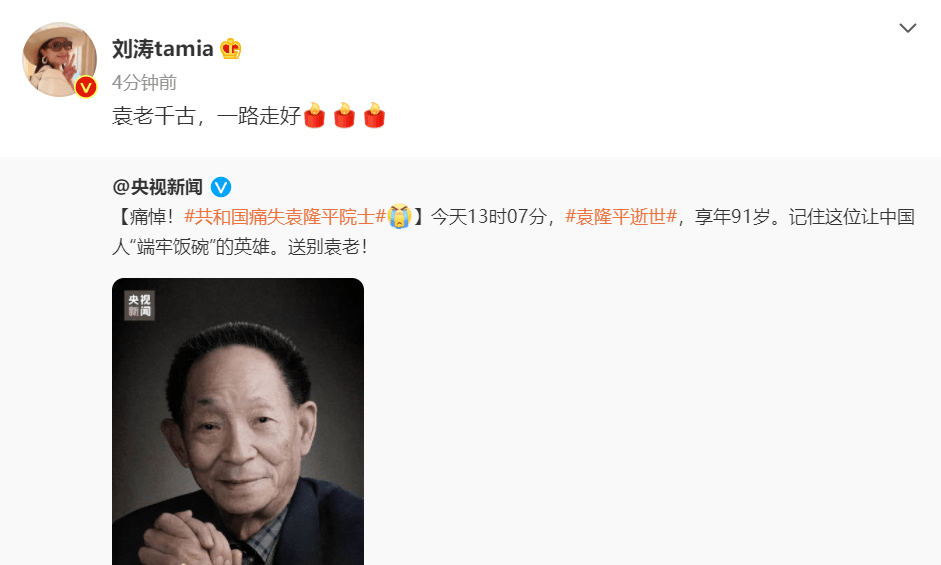Click the post text 袁老千古，一路走好
Viewport: 941px width, 565px height.
(206, 115)
